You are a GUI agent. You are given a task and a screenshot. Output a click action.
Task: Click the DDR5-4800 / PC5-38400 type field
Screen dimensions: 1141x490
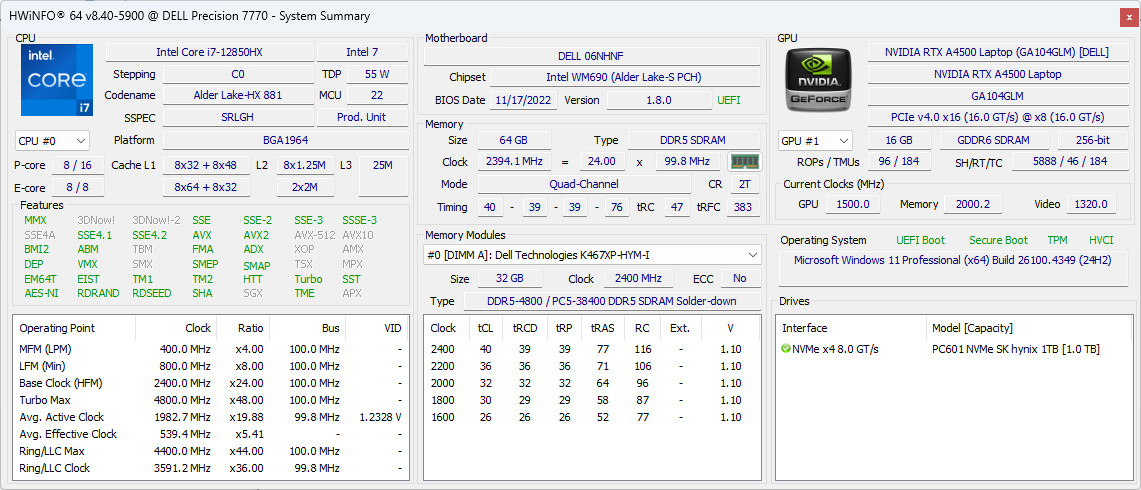pyautogui.click(x=611, y=301)
